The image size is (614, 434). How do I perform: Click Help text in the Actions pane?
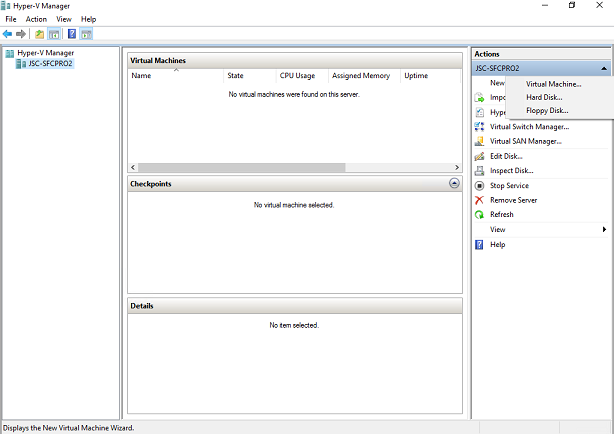click(x=497, y=245)
